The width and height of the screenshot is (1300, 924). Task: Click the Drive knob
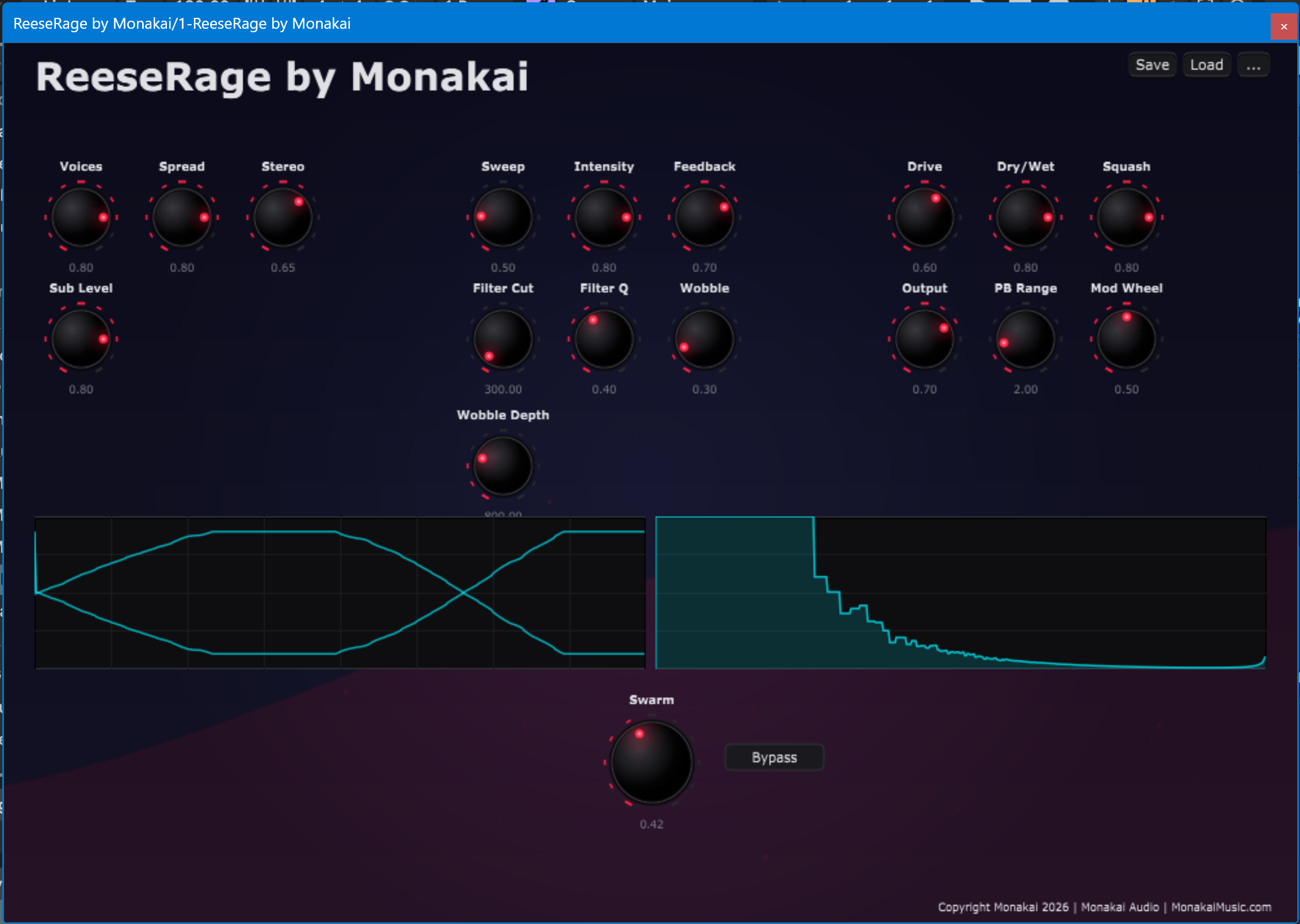[x=925, y=217]
